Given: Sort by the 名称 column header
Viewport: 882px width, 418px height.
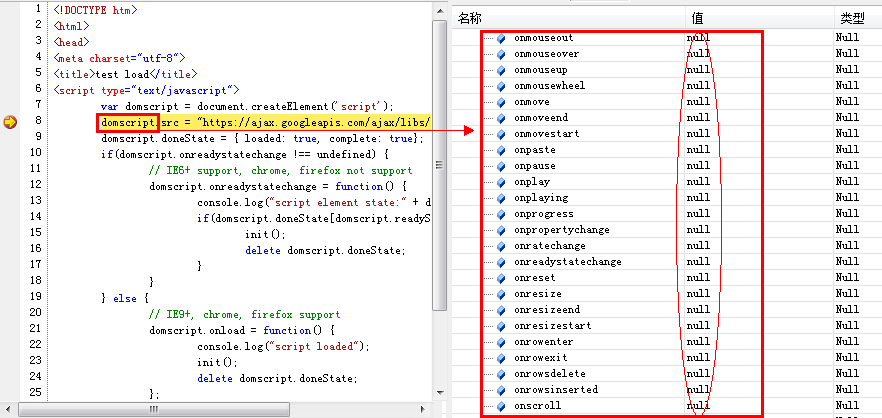Looking at the screenshot, I should [x=569, y=19].
